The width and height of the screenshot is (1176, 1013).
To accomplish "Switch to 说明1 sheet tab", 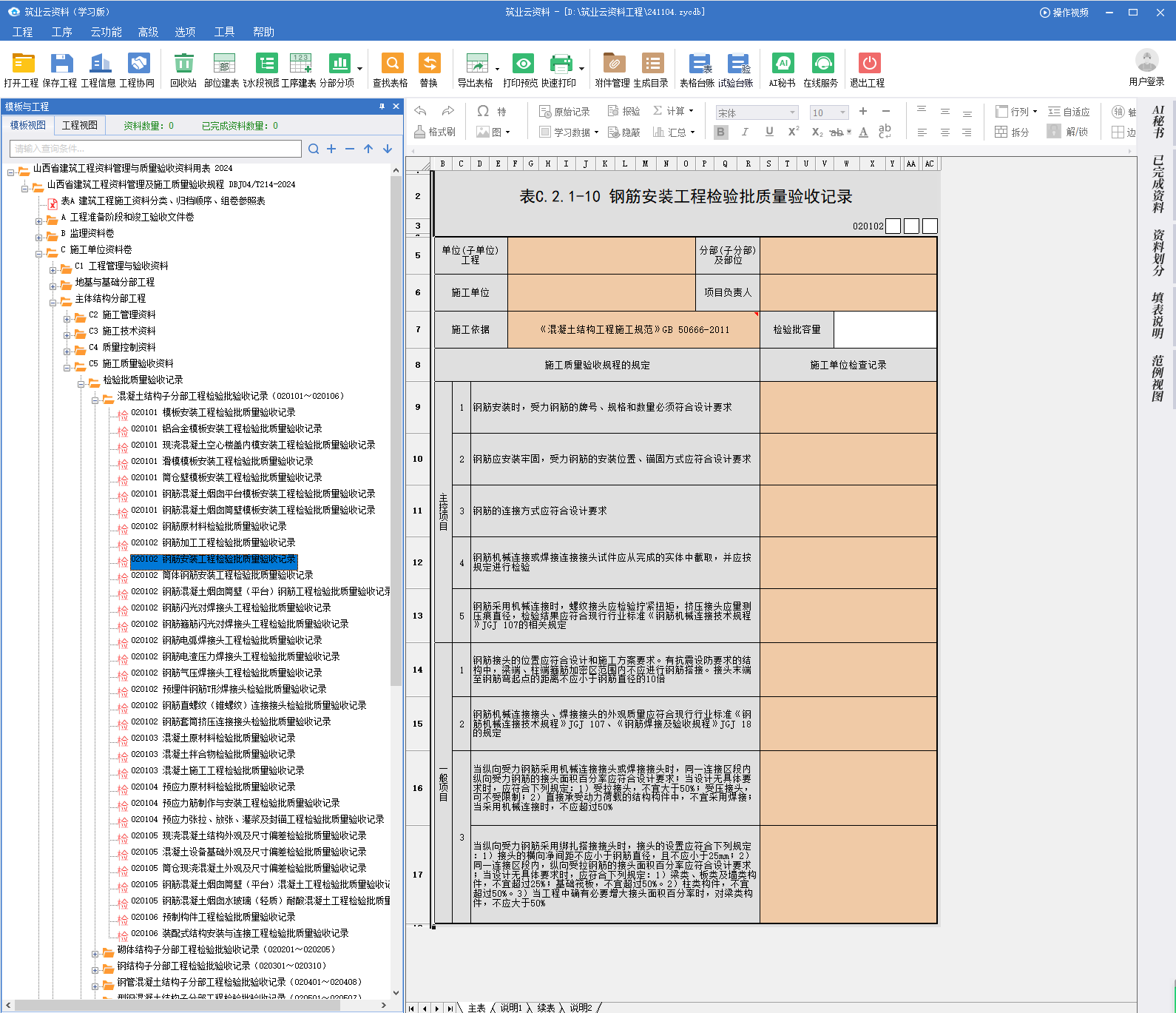I will click(511, 1008).
